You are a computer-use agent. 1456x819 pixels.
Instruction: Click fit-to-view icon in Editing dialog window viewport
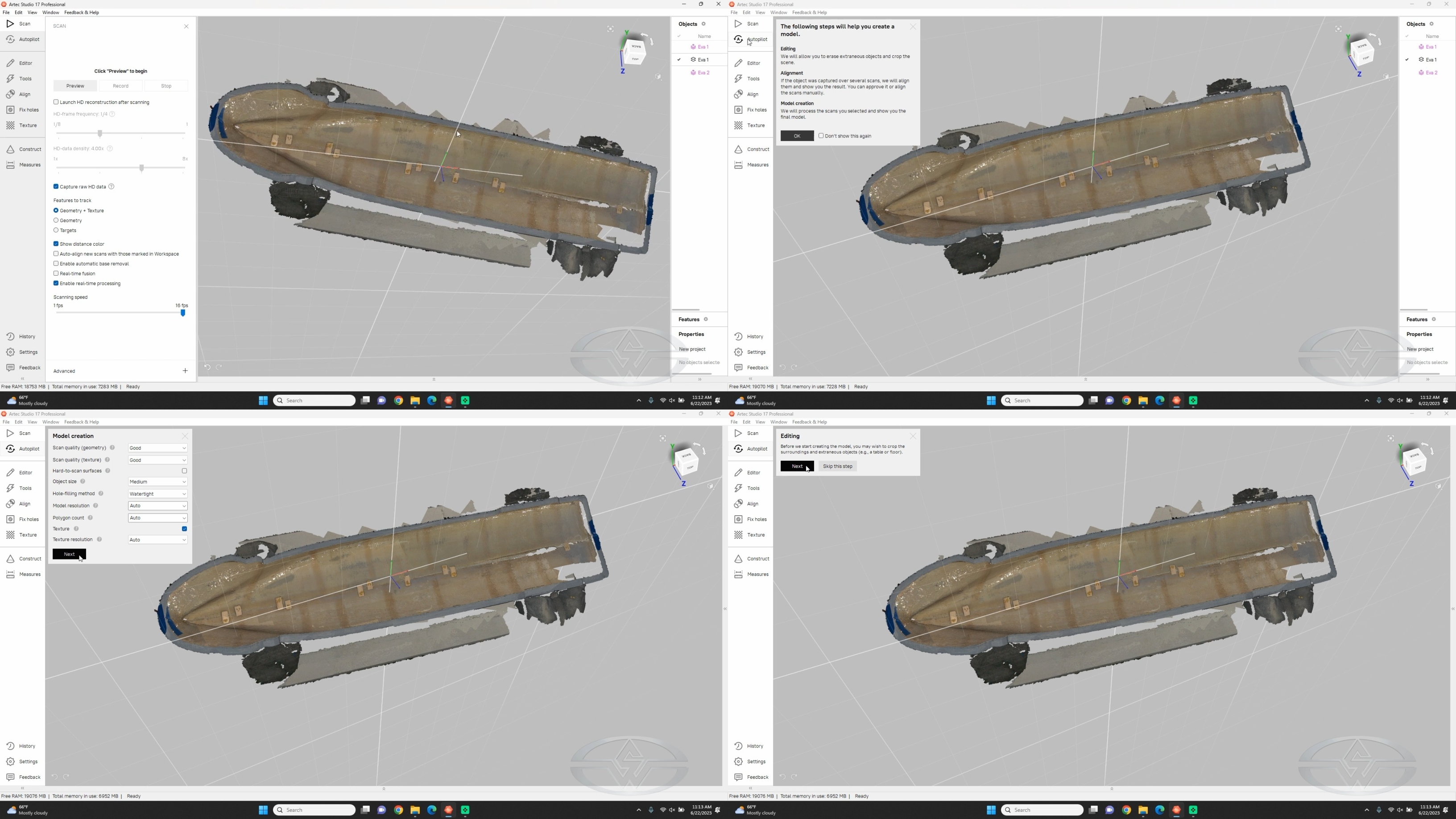tap(1390, 438)
